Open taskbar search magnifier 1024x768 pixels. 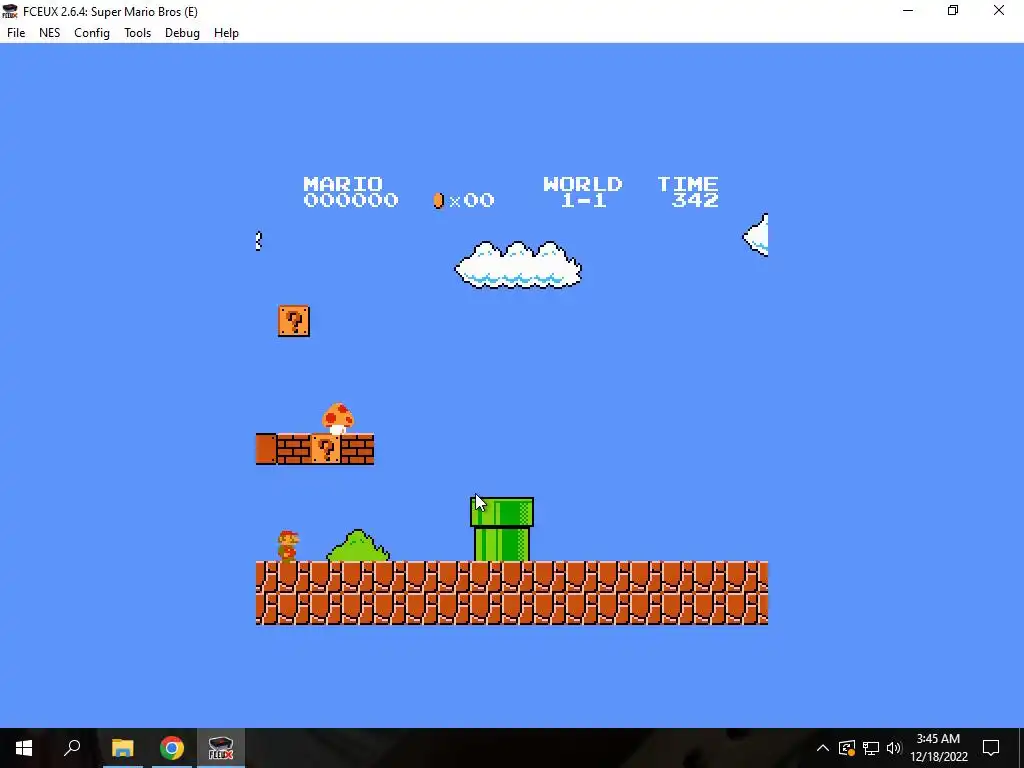pos(72,748)
